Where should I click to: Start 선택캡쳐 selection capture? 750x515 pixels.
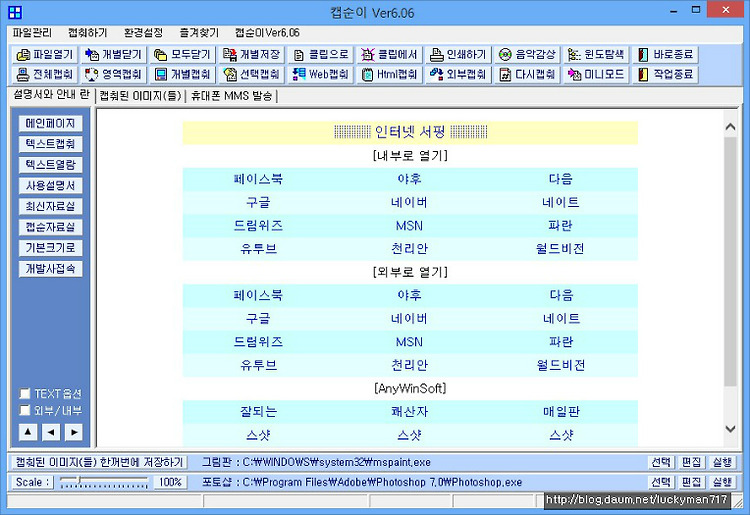251,75
